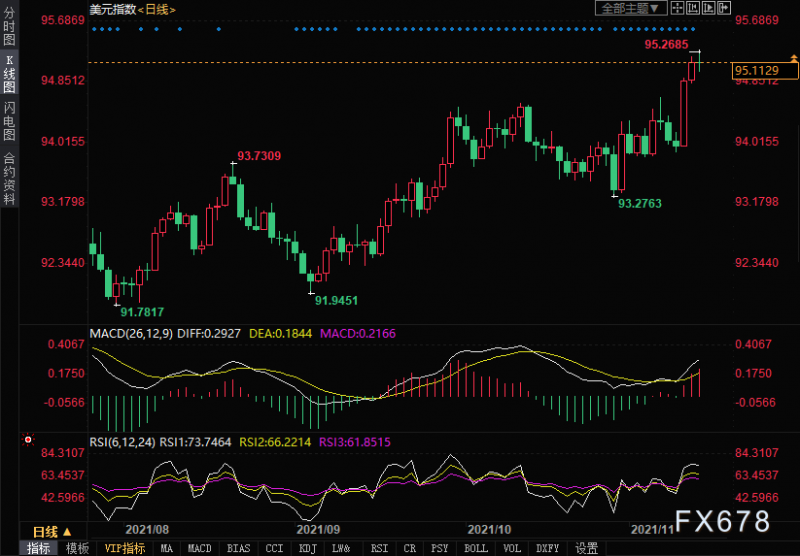Switch to the 模板 tab
The width and height of the screenshot is (800, 556).
[77, 548]
